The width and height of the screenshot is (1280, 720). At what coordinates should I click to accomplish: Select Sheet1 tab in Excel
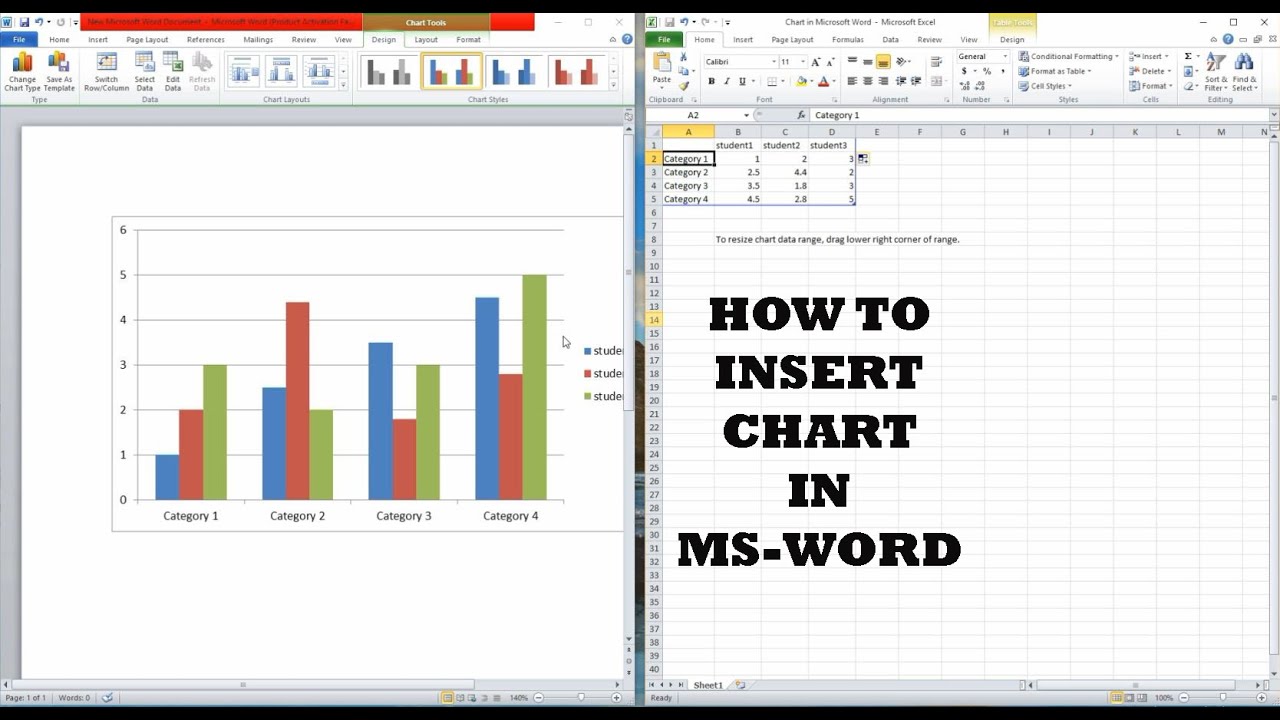708,685
